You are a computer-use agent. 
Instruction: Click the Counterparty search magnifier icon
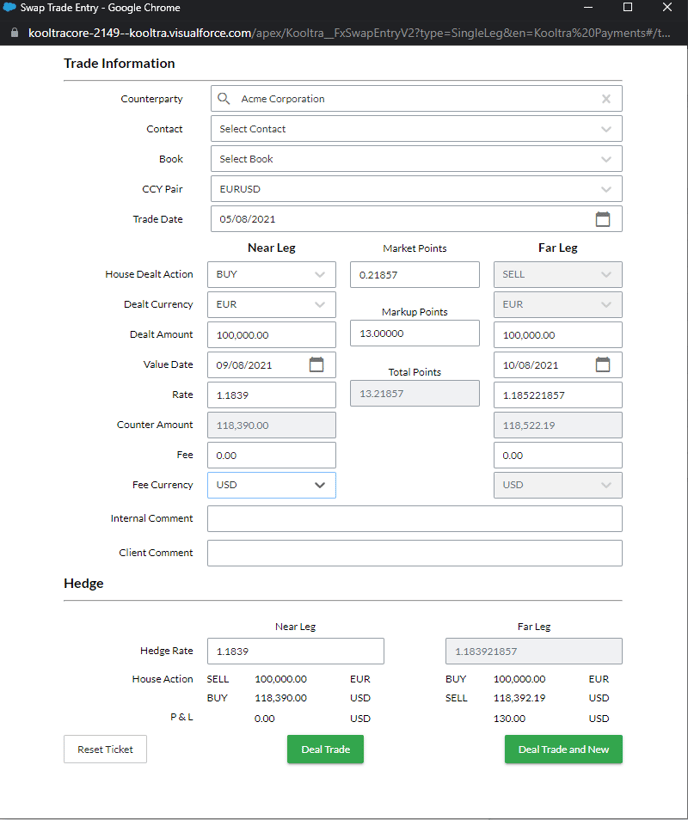click(x=224, y=99)
